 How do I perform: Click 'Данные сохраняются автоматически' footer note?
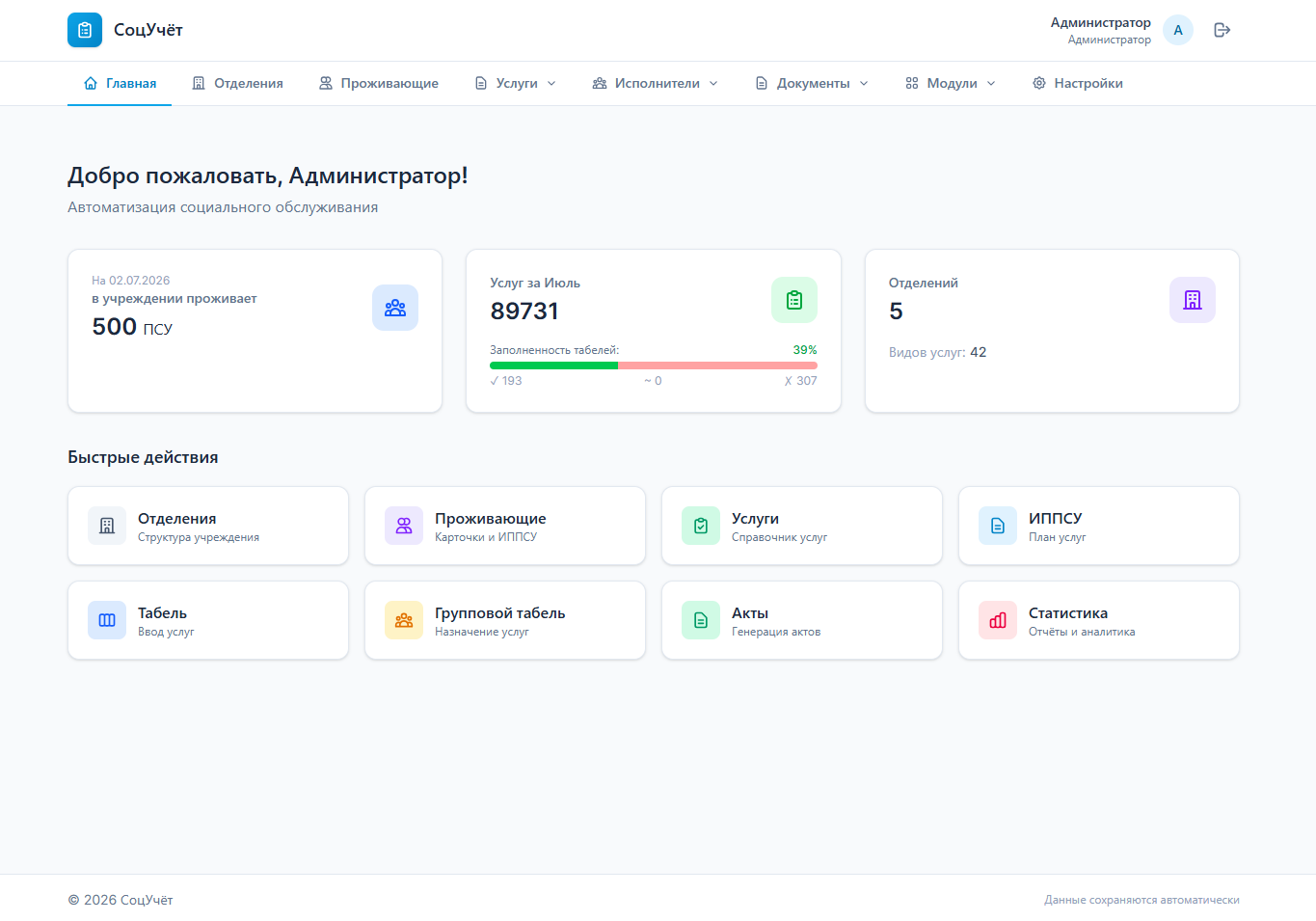click(x=1141, y=900)
